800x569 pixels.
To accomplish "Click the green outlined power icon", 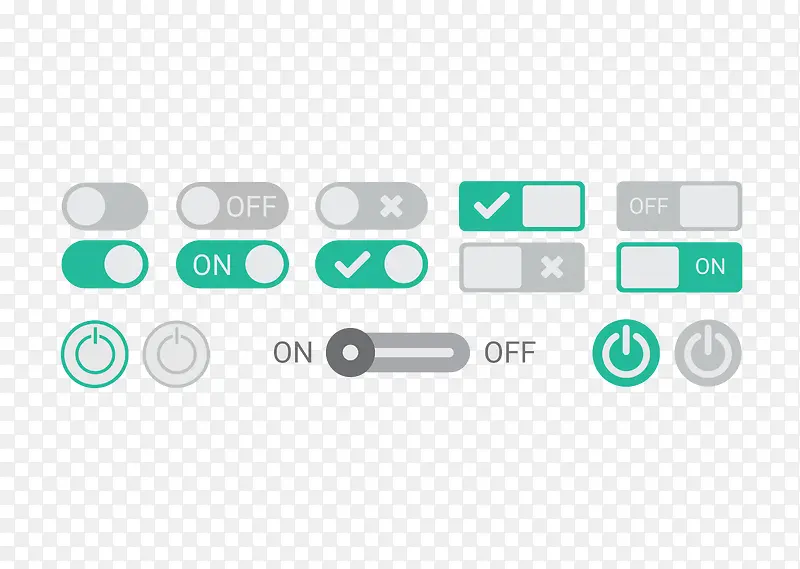I will pos(95,354).
